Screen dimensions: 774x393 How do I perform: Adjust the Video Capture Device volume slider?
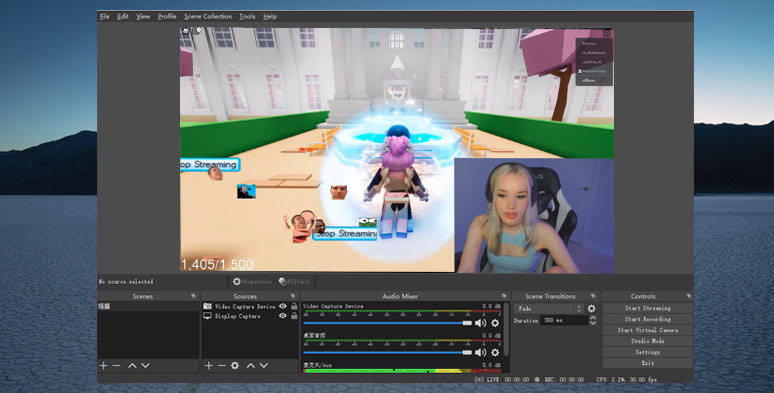(x=387, y=323)
